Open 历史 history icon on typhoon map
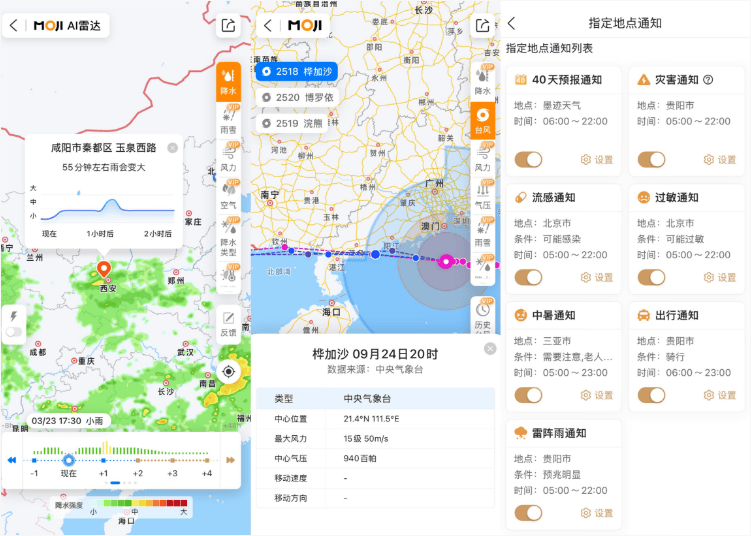 click(x=483, y=316)
